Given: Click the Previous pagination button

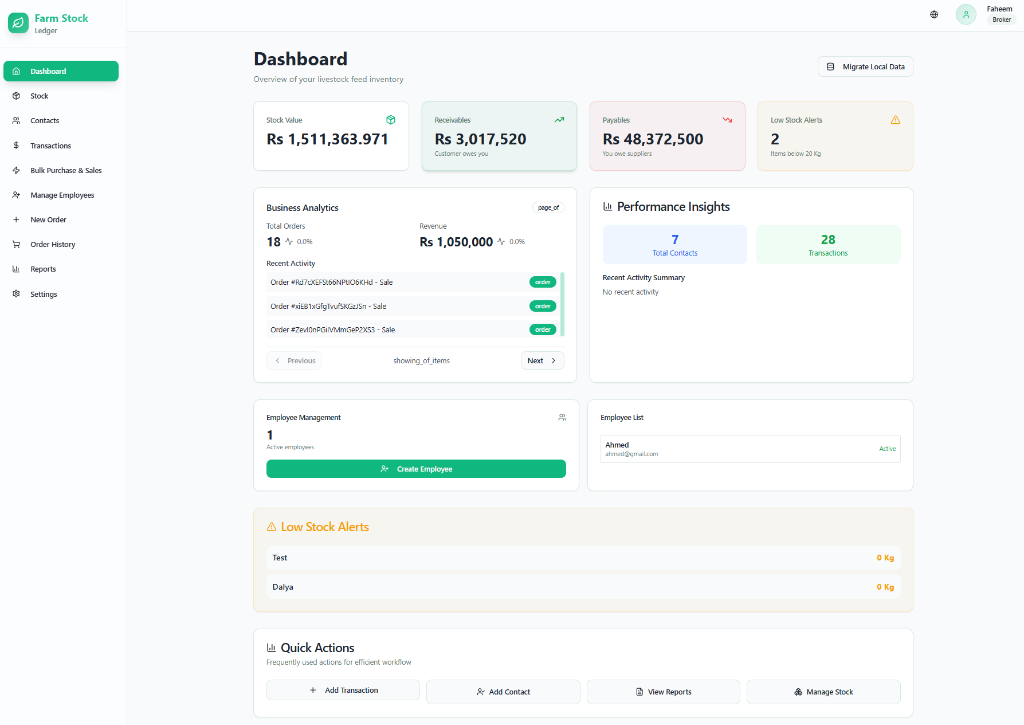Looking at the screenshot, I should [294, 361].
